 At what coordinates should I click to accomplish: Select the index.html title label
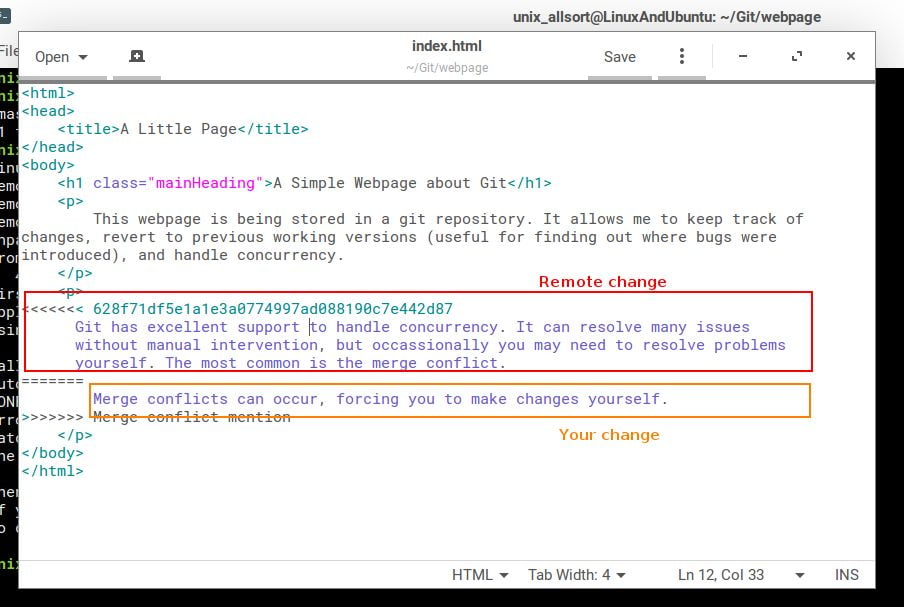click(x=446, y=46)
